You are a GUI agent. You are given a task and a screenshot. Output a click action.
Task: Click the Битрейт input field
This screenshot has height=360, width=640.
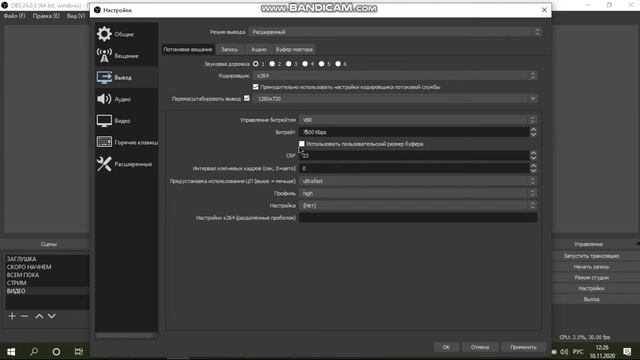414,132
